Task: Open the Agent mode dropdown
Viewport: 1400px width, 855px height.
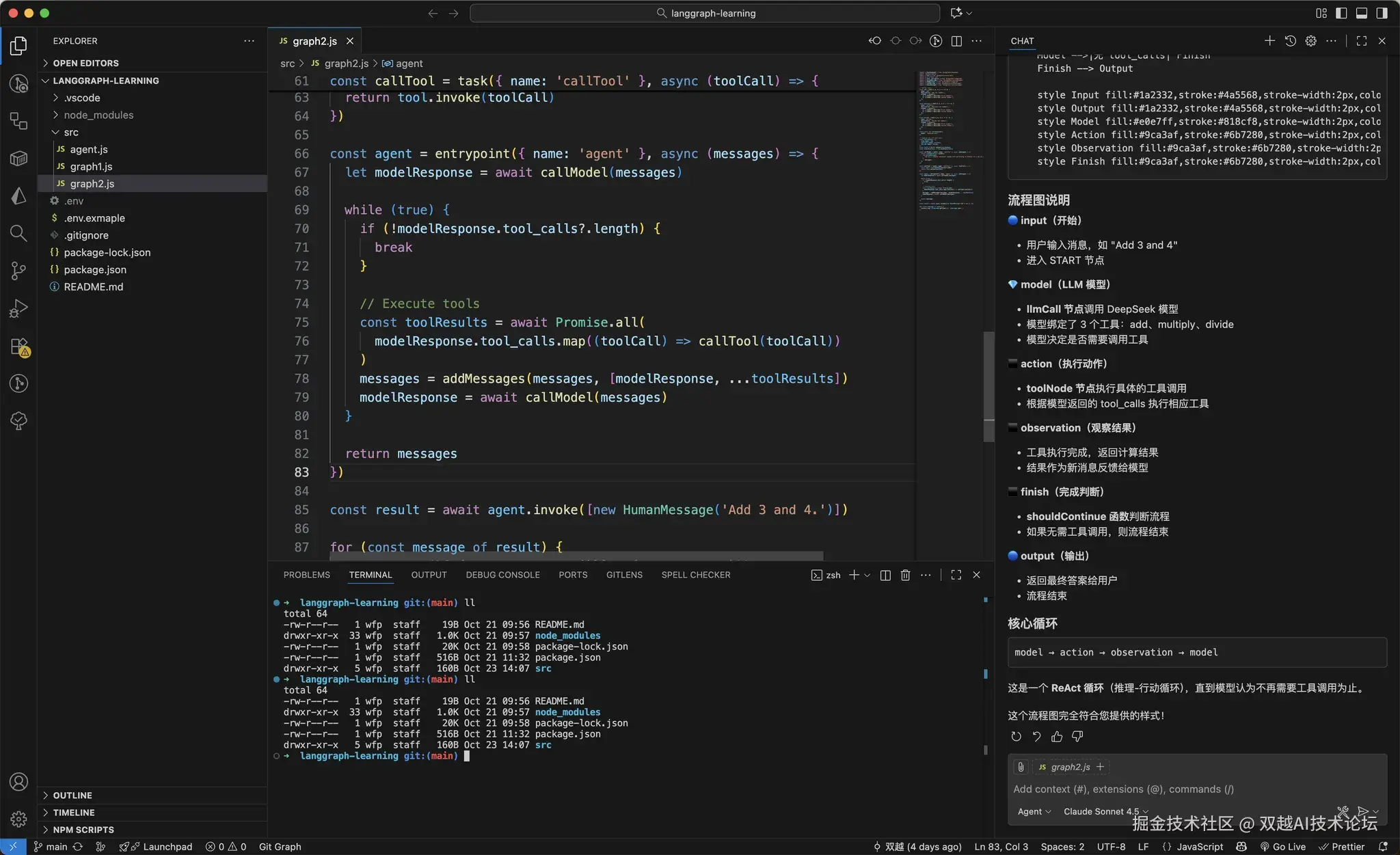Action: click(1034, 811)
